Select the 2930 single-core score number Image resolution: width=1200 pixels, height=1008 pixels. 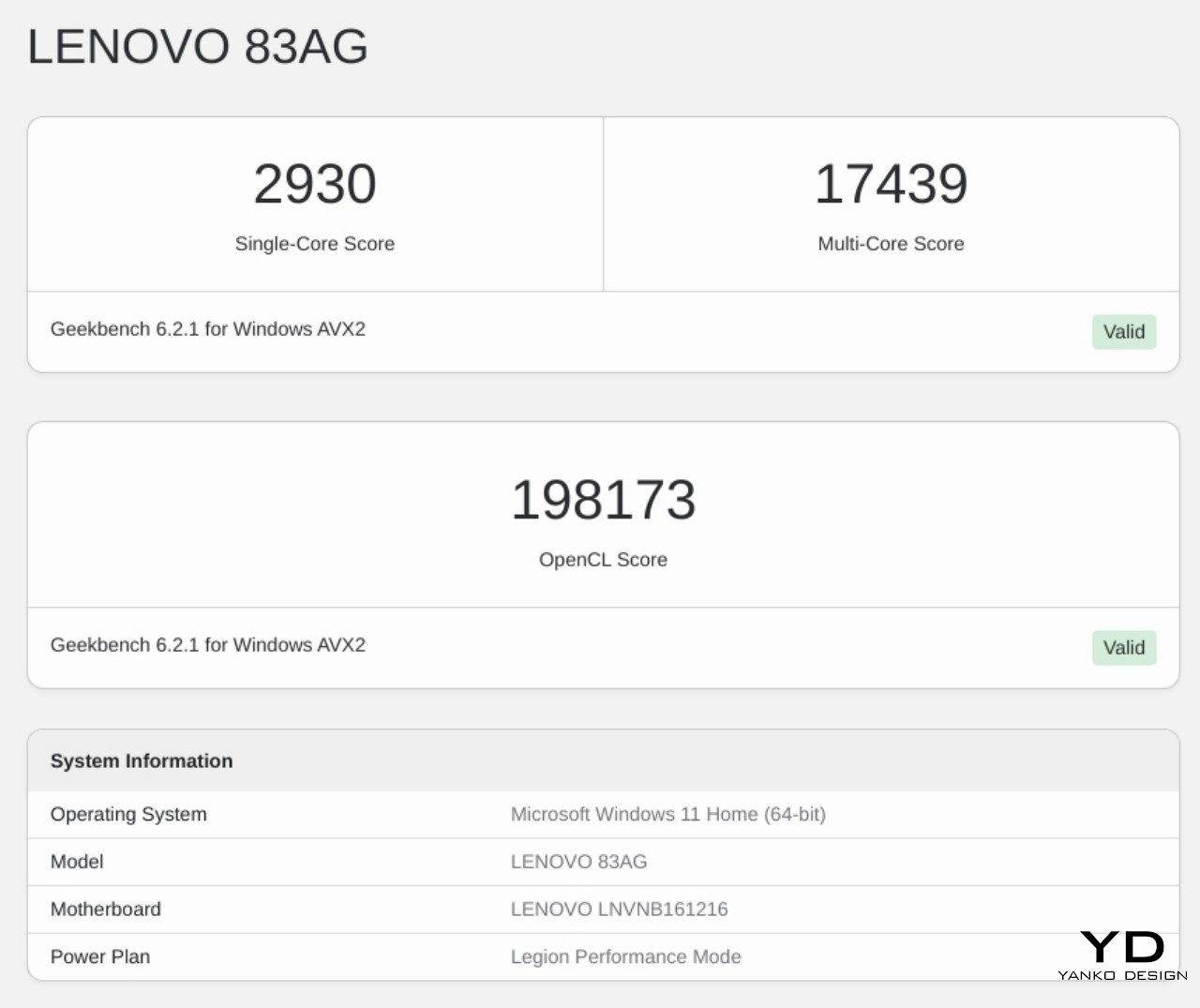(x=315, y=184)
